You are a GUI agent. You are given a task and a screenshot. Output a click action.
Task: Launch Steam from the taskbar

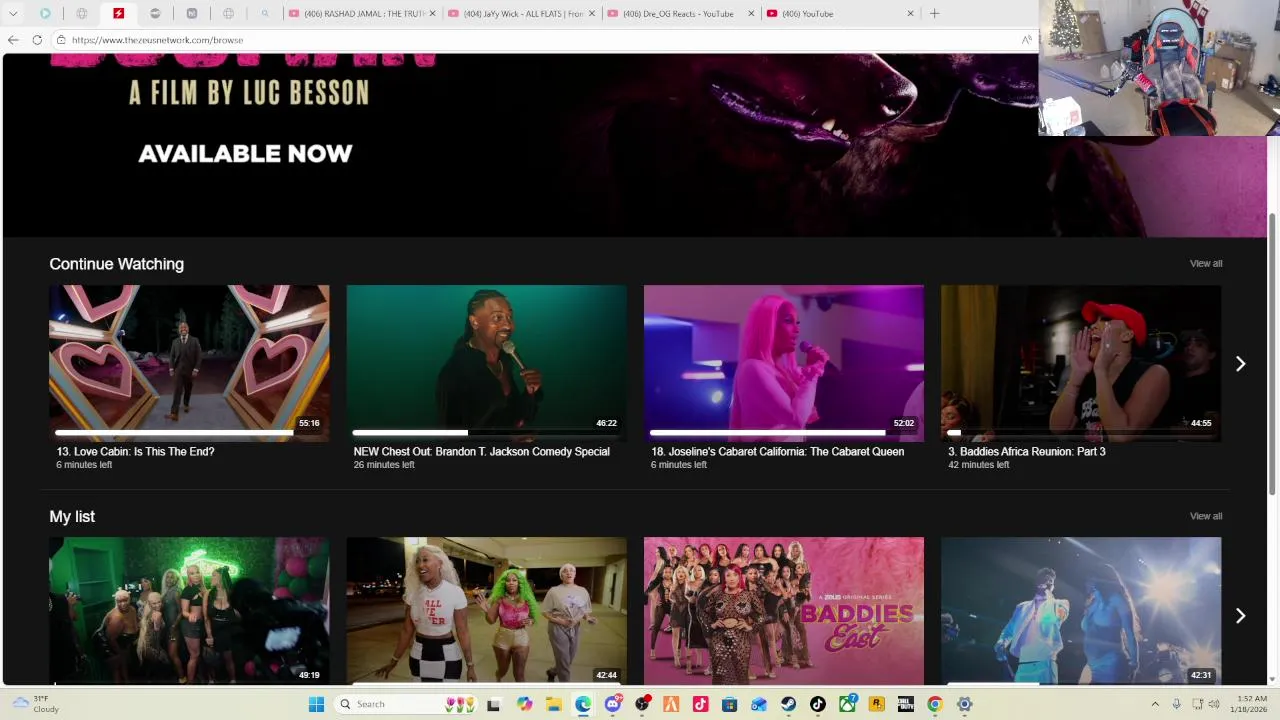coord(788,704)
